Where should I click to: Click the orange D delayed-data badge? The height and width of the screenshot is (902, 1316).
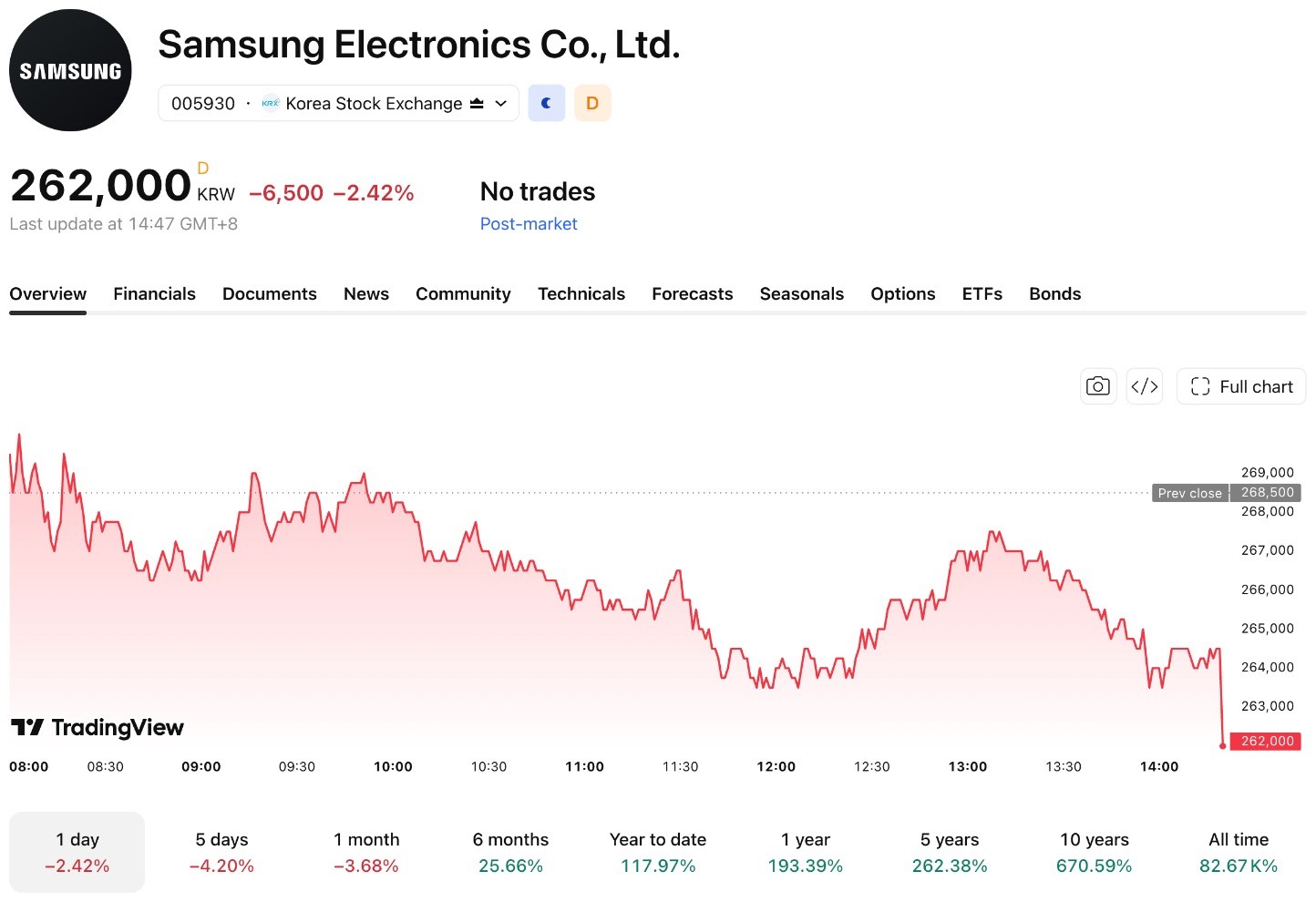click(x=592, y=103)
